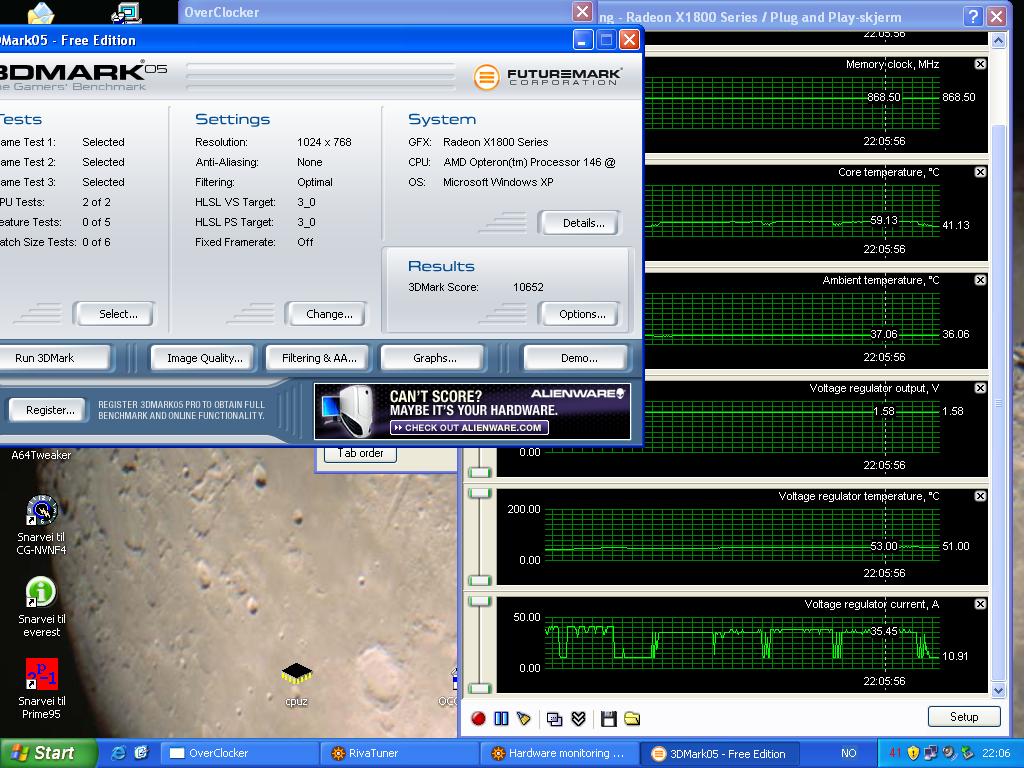Click the overlapping windows icon in monitoring toolbar
The height and width of the screenshot is (768, 1024).
[554, 719]
